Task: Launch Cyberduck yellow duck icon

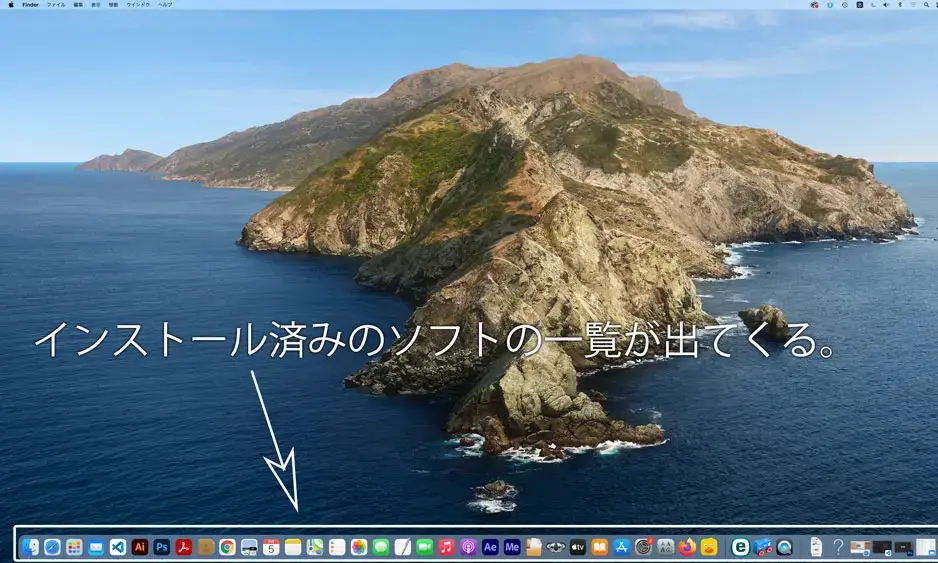Action: [x=709, y=546]
